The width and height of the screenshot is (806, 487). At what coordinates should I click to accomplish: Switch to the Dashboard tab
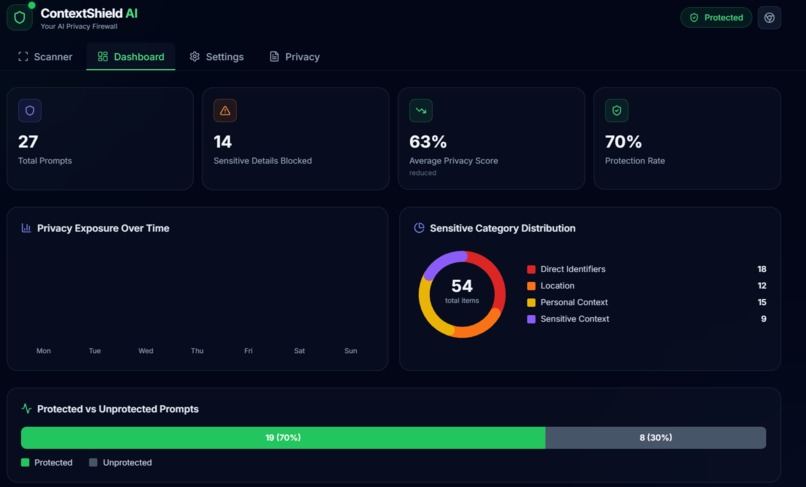(x=131, y=57)
